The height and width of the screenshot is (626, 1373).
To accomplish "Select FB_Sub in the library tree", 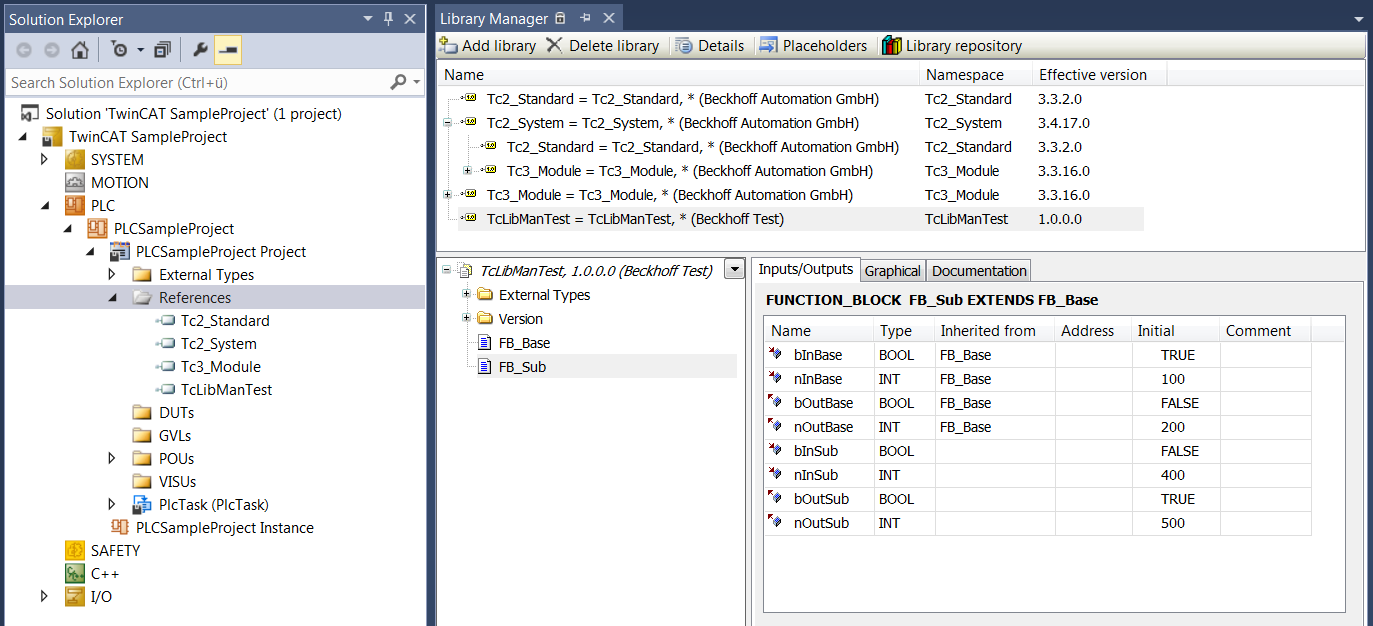I will pos(522,366).
